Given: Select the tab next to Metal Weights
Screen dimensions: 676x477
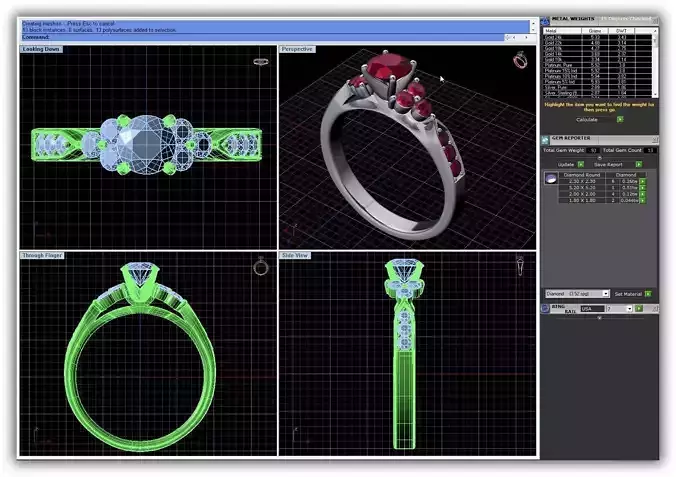Looking at the screenshot, I should 626,19.
